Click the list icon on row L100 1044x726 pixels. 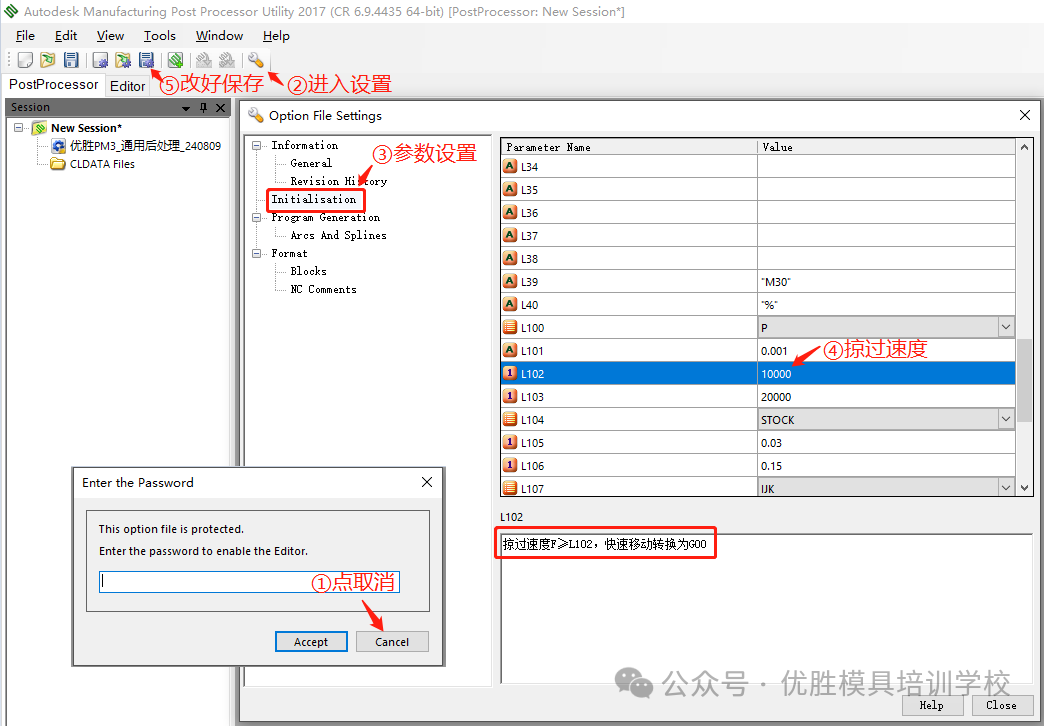(x=510, y=327)
